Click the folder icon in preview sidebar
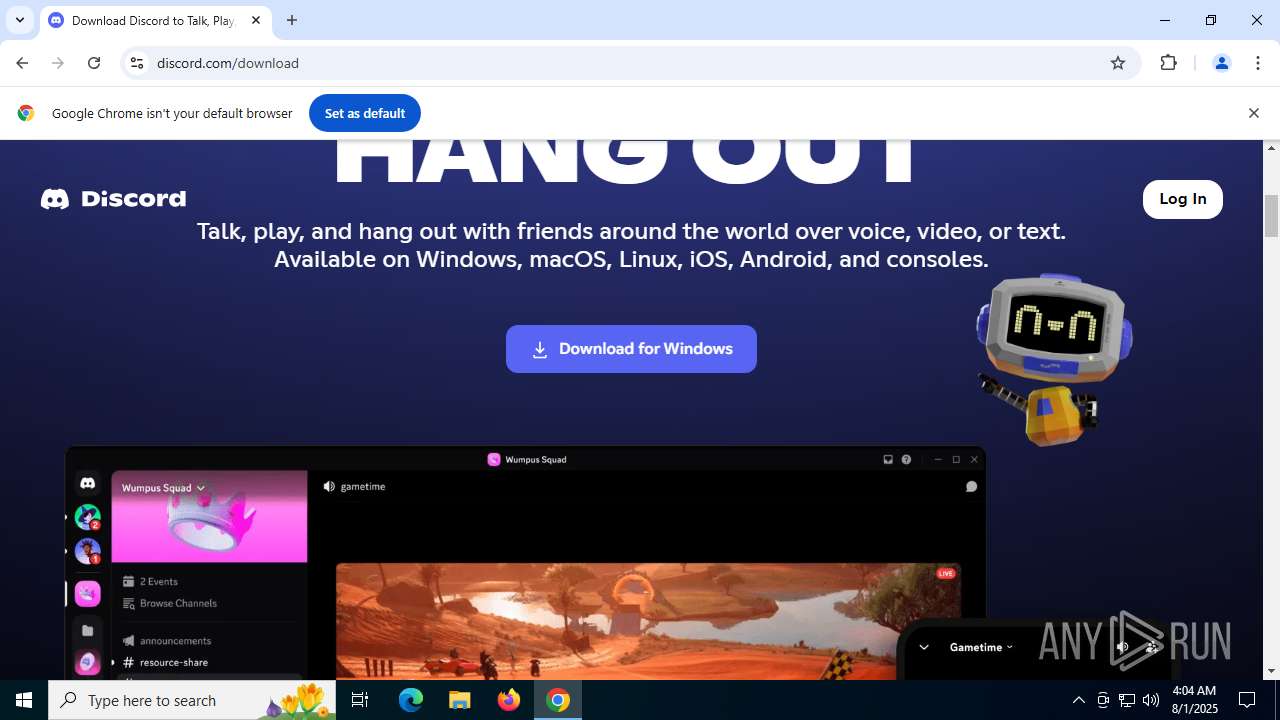1280x720 pixels. (x=88, y=631)
